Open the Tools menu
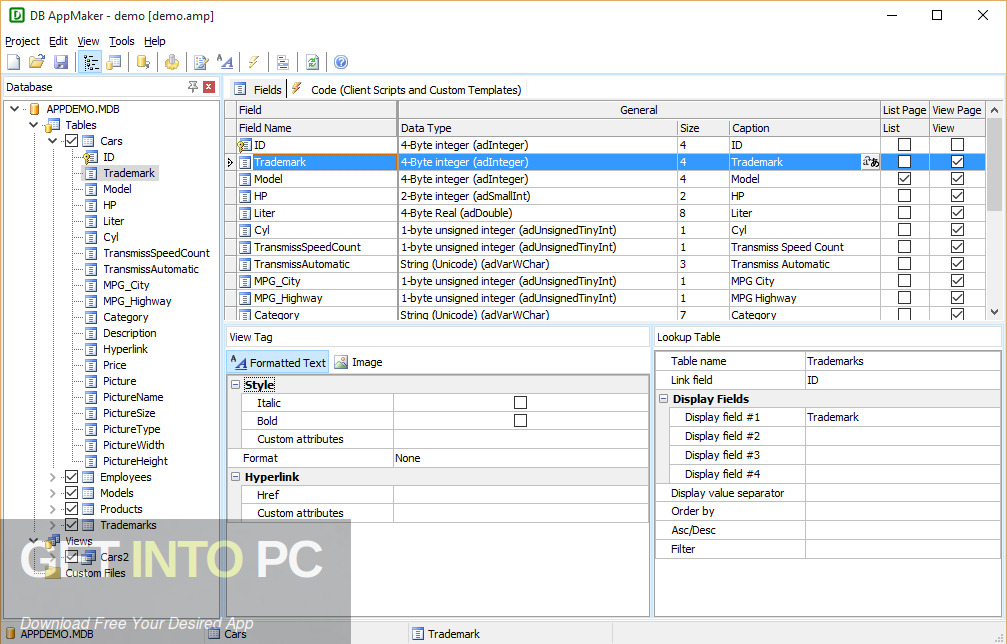Viewport: 1007px width, 644px height. (x=121, y=41)
